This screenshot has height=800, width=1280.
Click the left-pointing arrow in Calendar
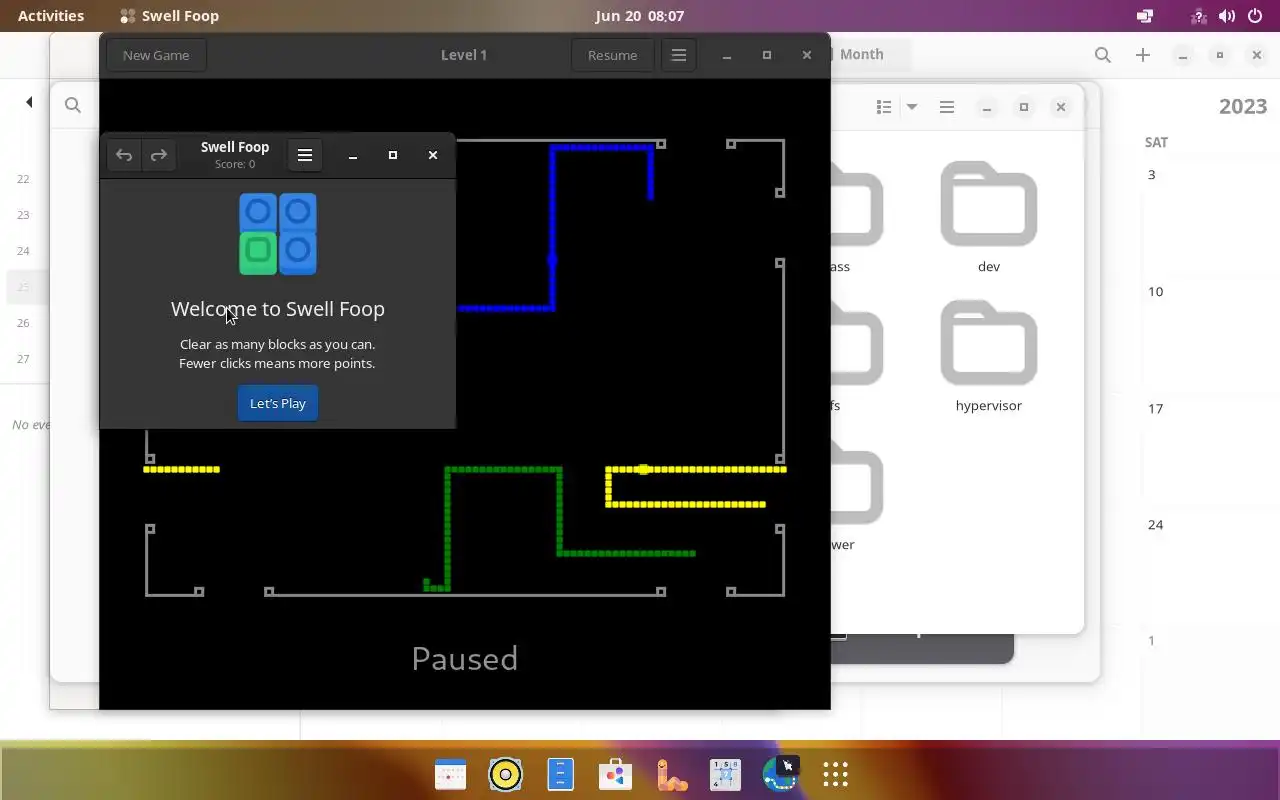[x=29, y=102]
